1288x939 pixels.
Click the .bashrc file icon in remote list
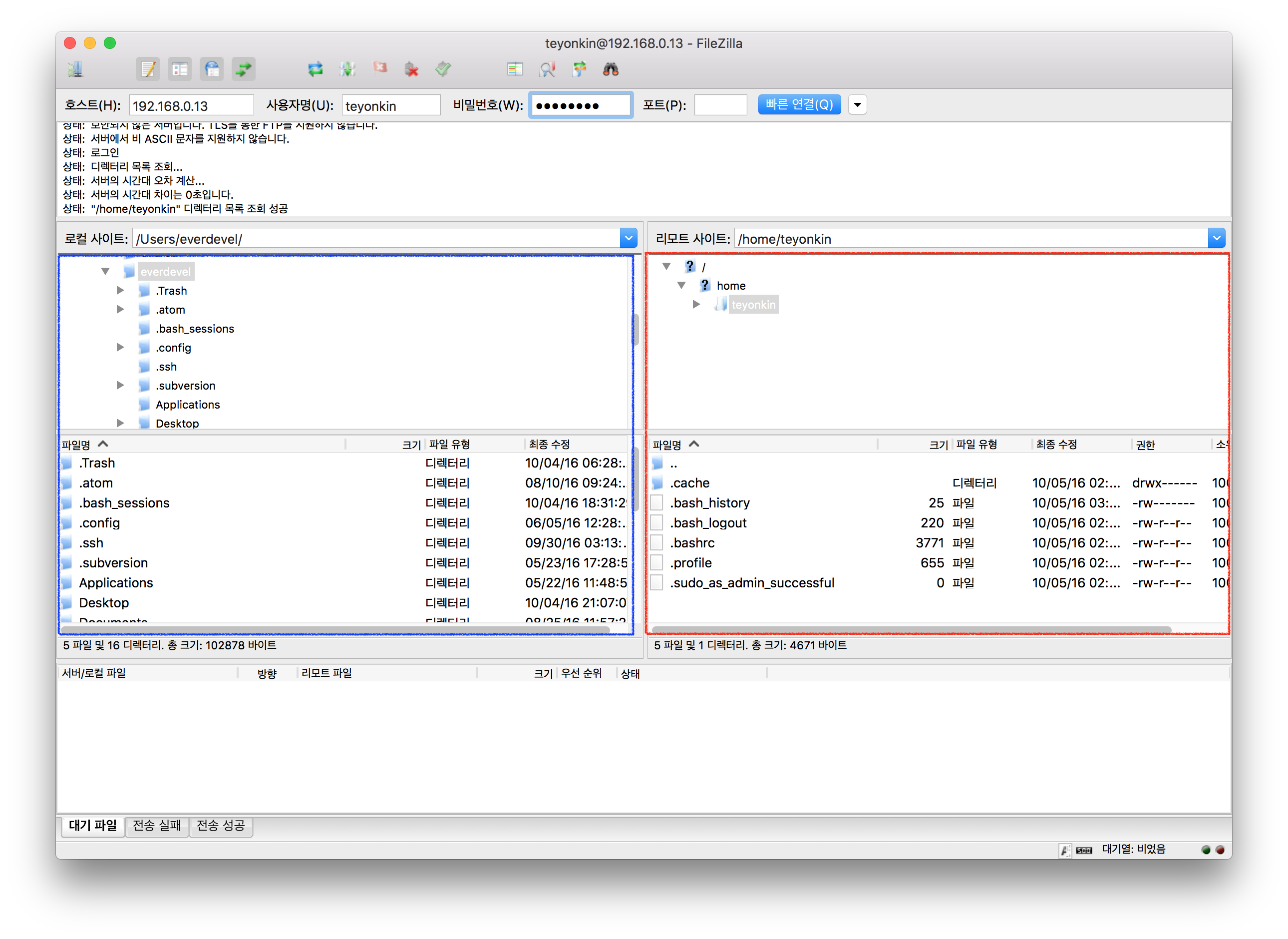pyautogui.click(x=657, y=542)
